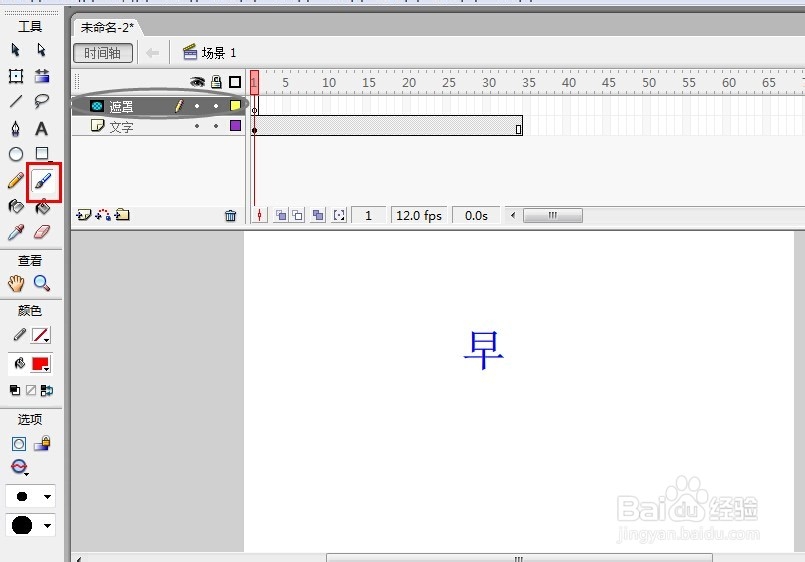
Task: Select the Text tool
Action: 42,128
